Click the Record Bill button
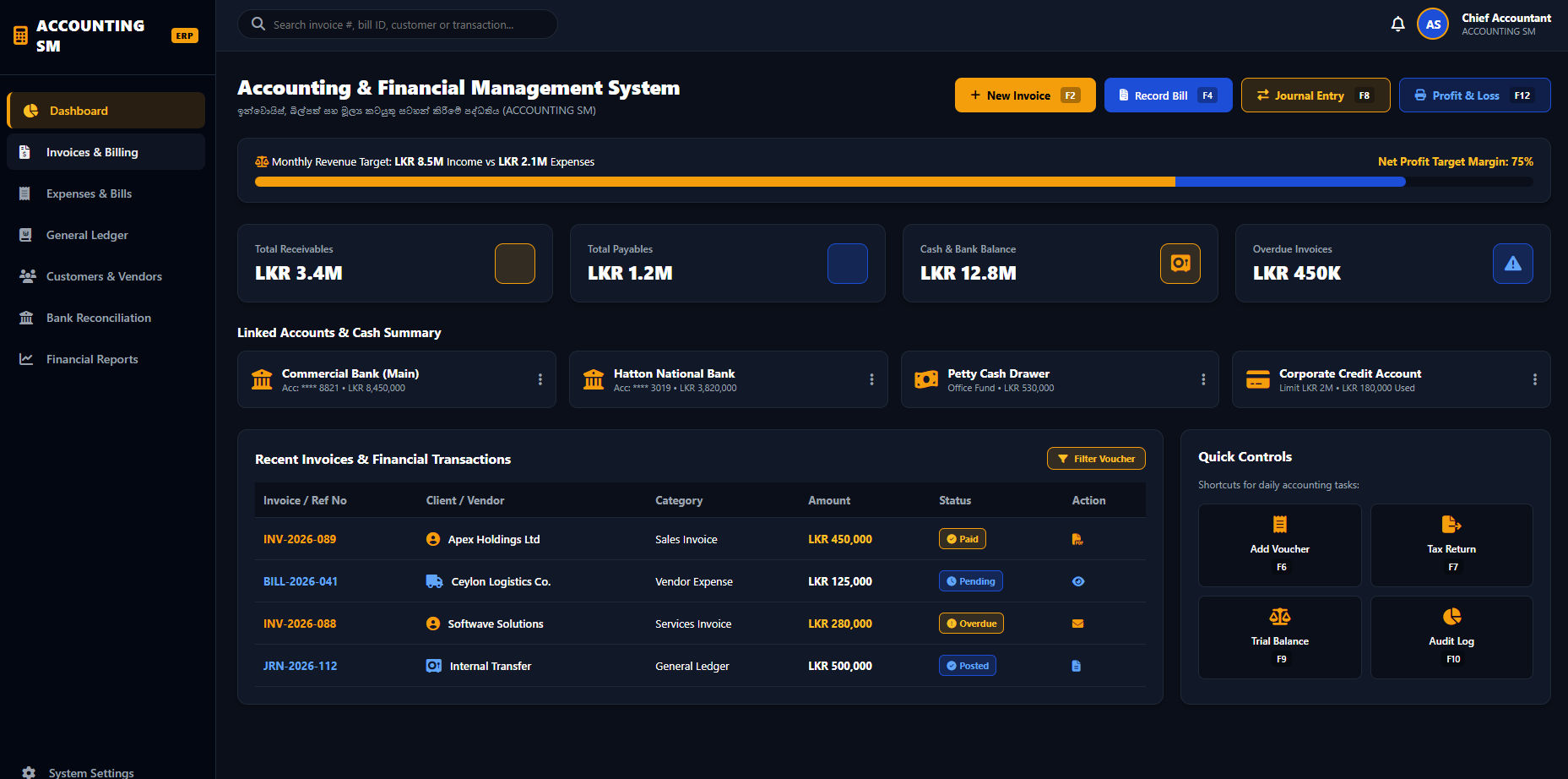This screenshot has width=1568, height=779. 1168,95
